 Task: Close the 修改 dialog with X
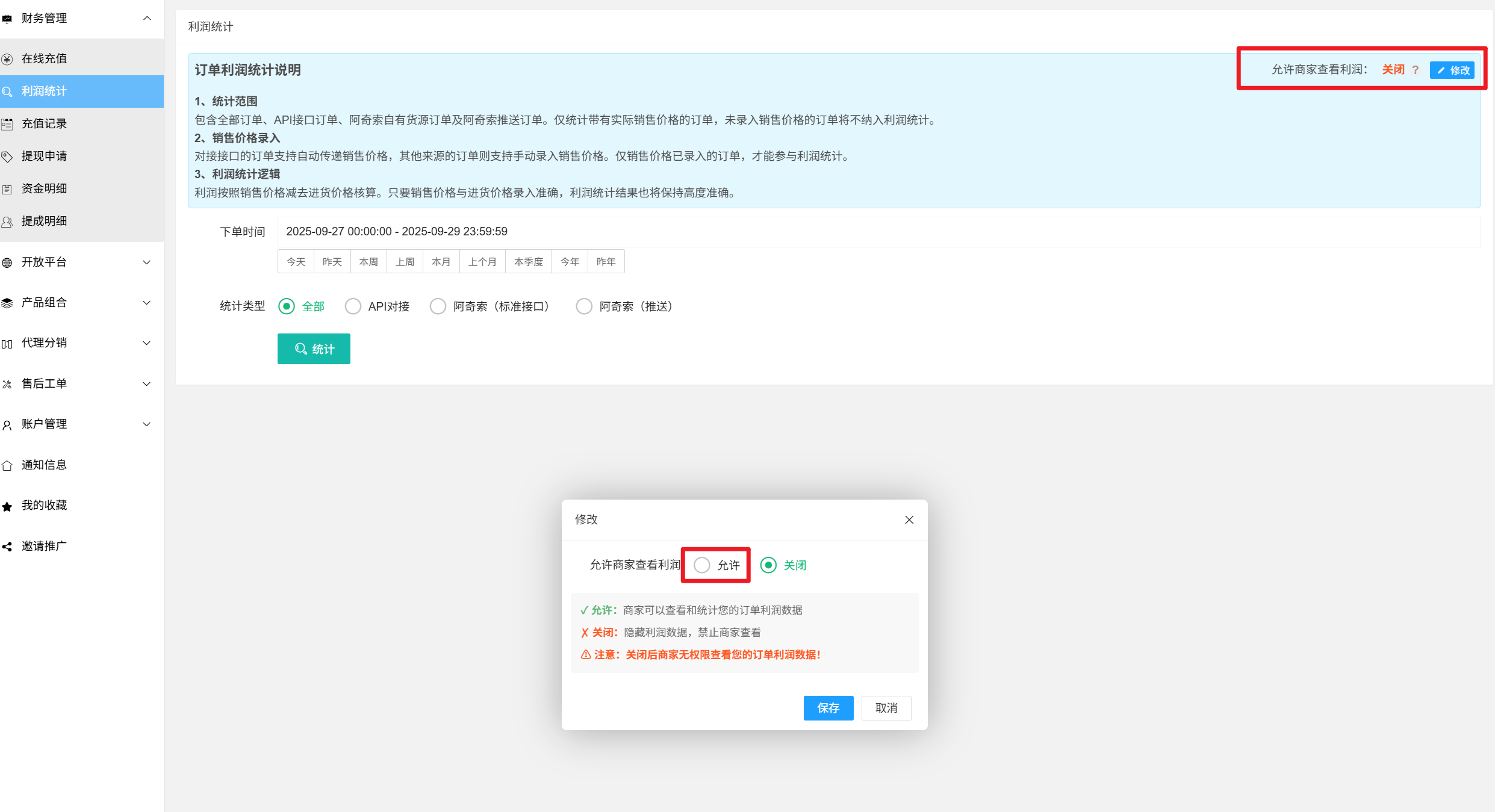tap(909, 519)
